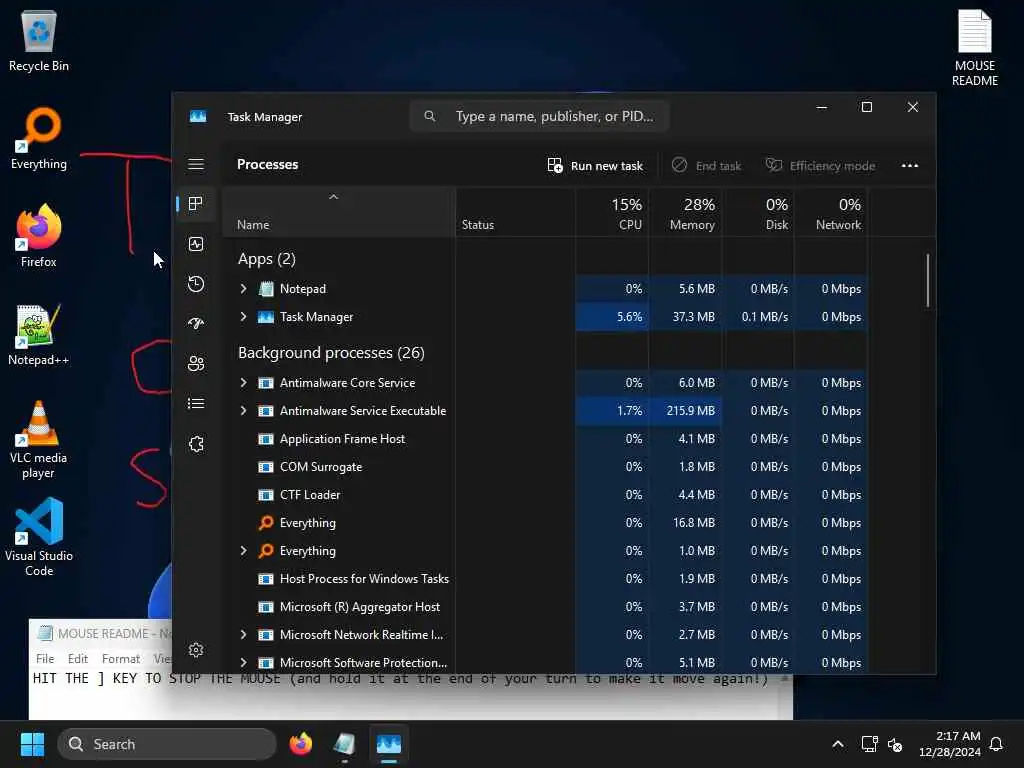Expand Antimalware Service Executable row
1024x768 pixels.
coord(244,411)
